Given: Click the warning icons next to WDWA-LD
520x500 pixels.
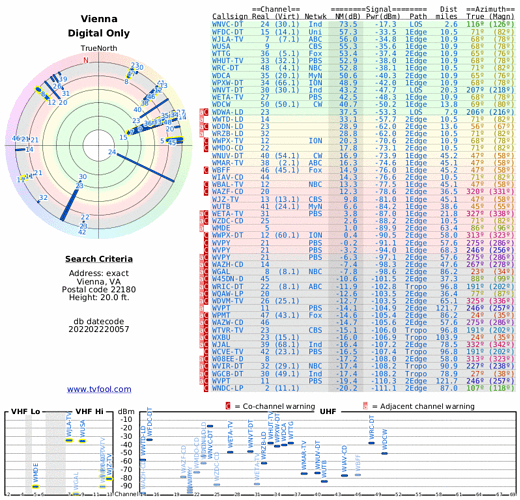Looking at the screenshot, I should [x=204, y=112].
